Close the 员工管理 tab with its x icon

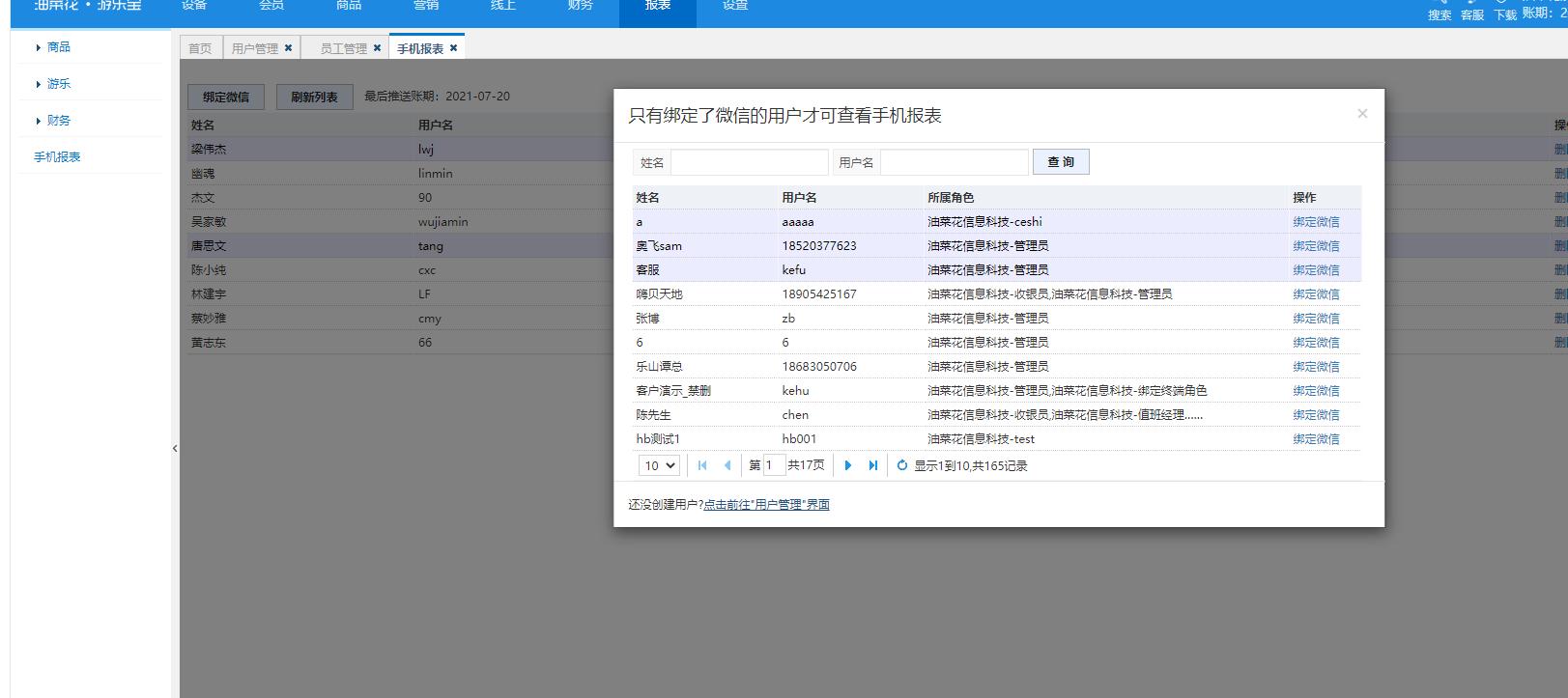tap(377, 47)
